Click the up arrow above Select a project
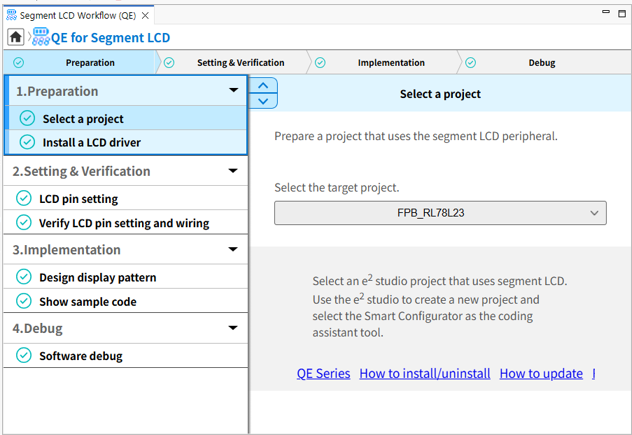 click(x=262, y=86)
